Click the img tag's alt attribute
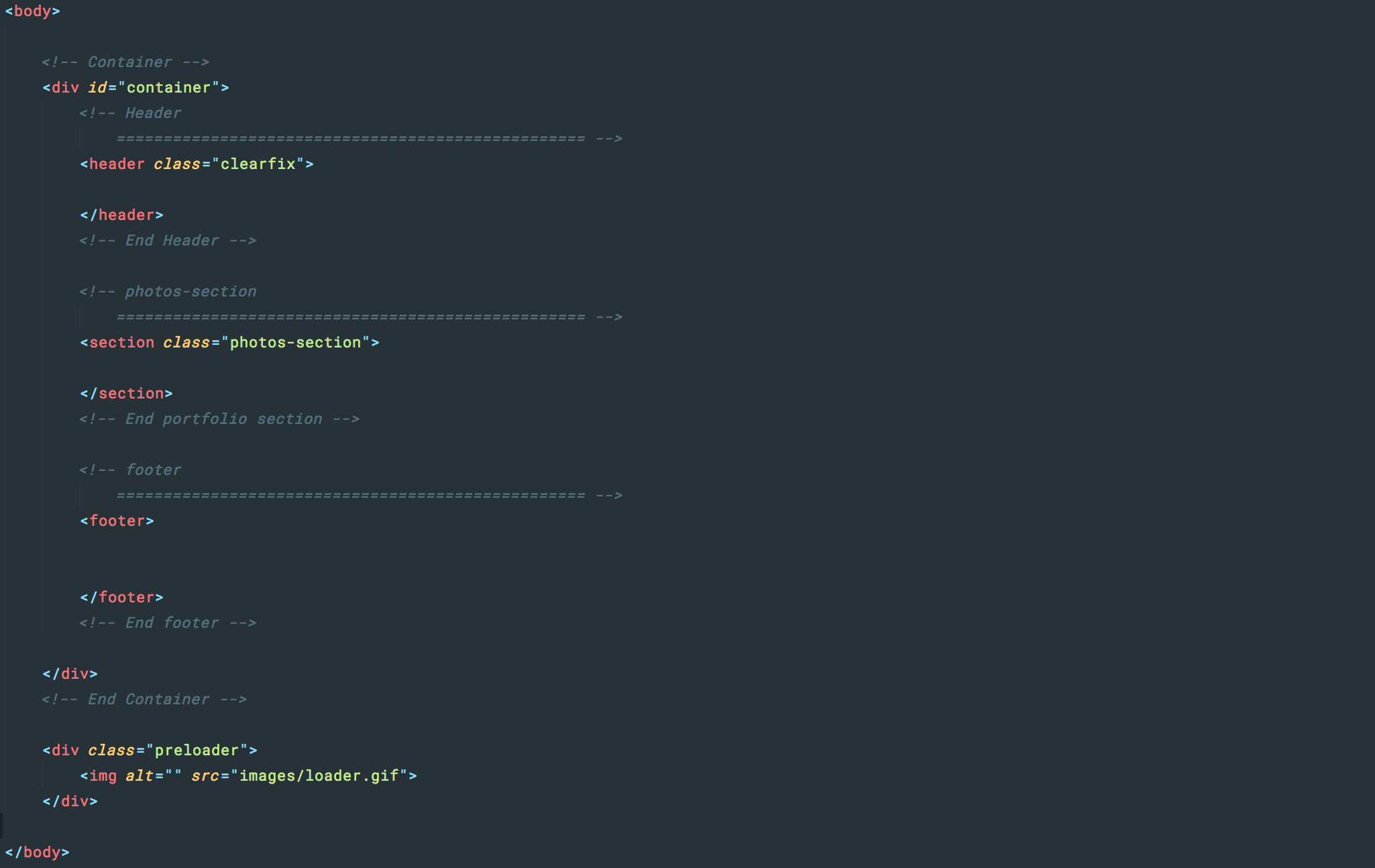This screenshot has width=1375, height=868. tap(140, 776)
